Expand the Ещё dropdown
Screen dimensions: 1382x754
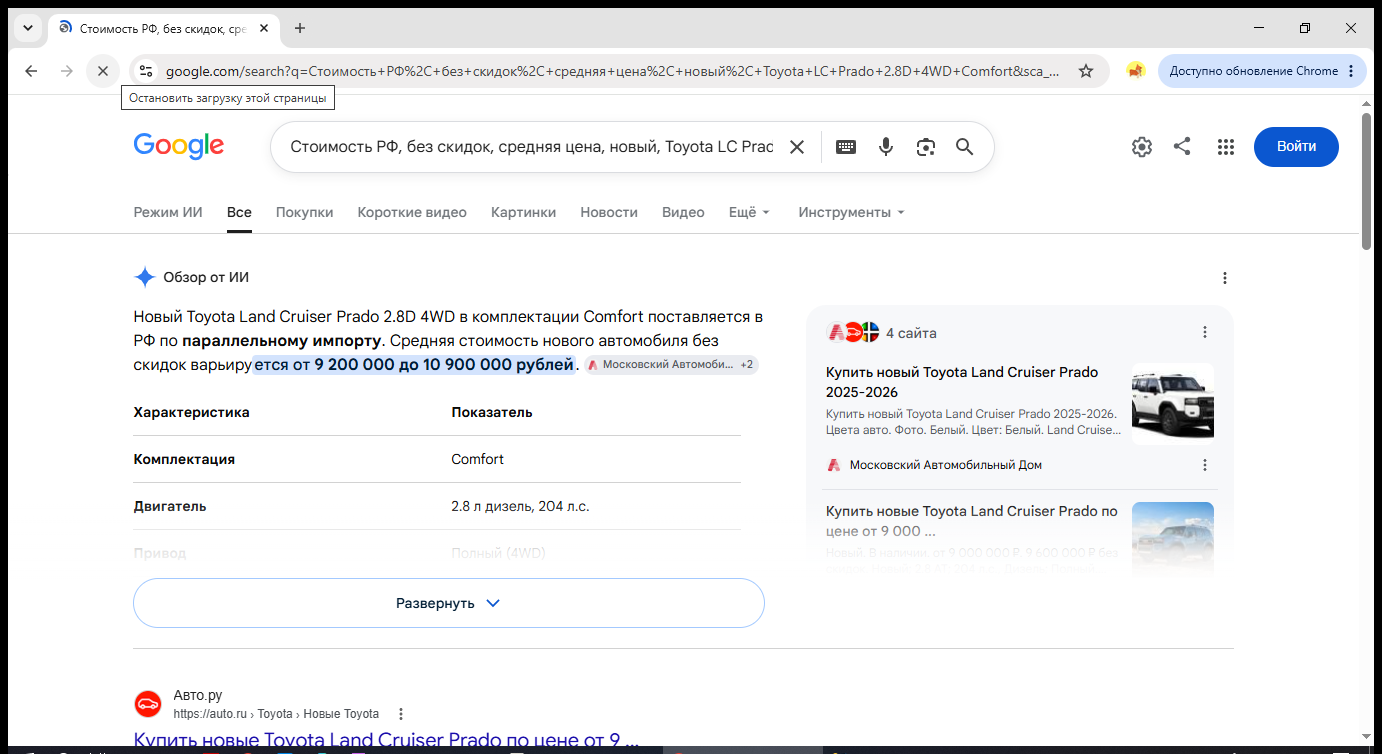point(750,212)
